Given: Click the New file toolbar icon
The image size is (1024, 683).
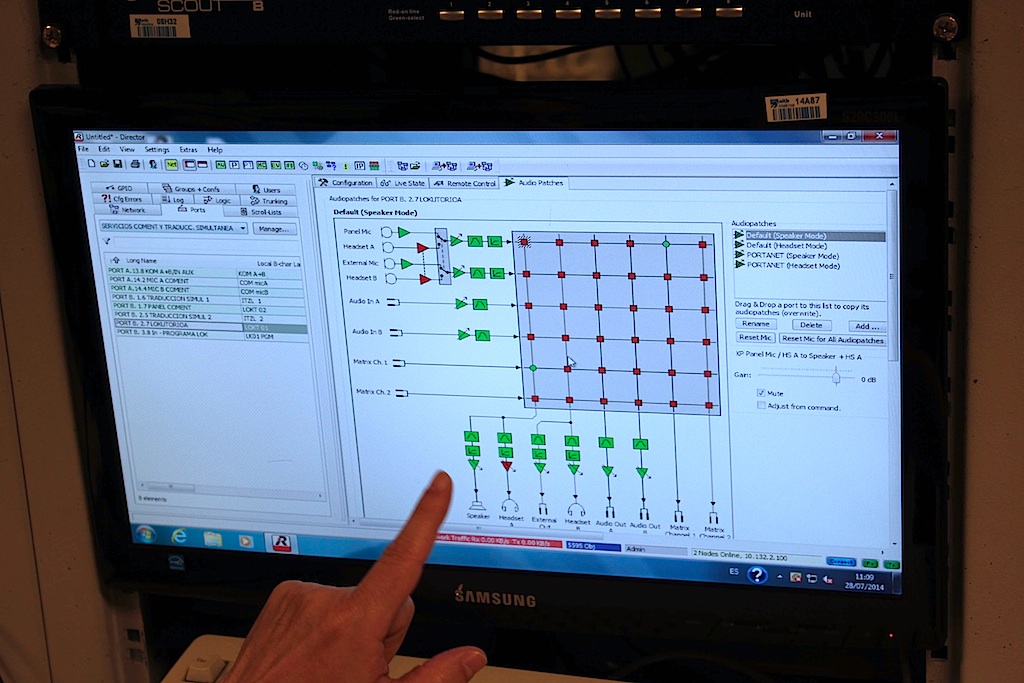Looking at the screenshot, I should [91, 163].
